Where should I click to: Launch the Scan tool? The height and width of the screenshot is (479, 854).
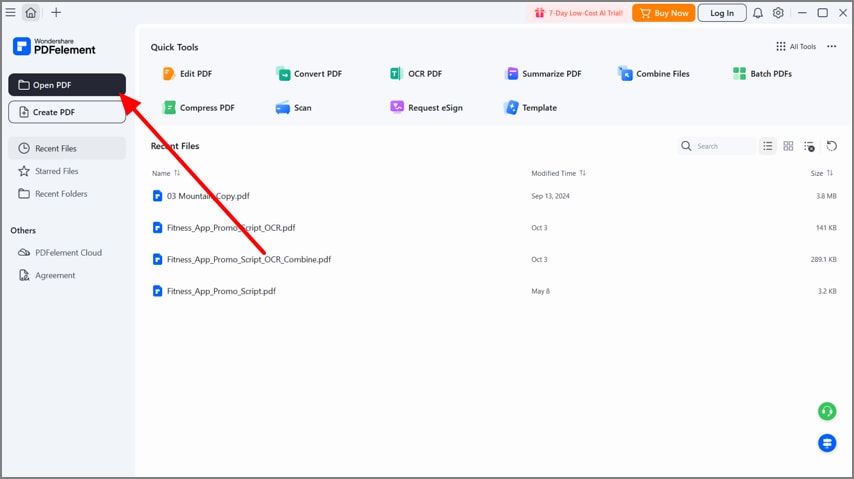[294, 108]
